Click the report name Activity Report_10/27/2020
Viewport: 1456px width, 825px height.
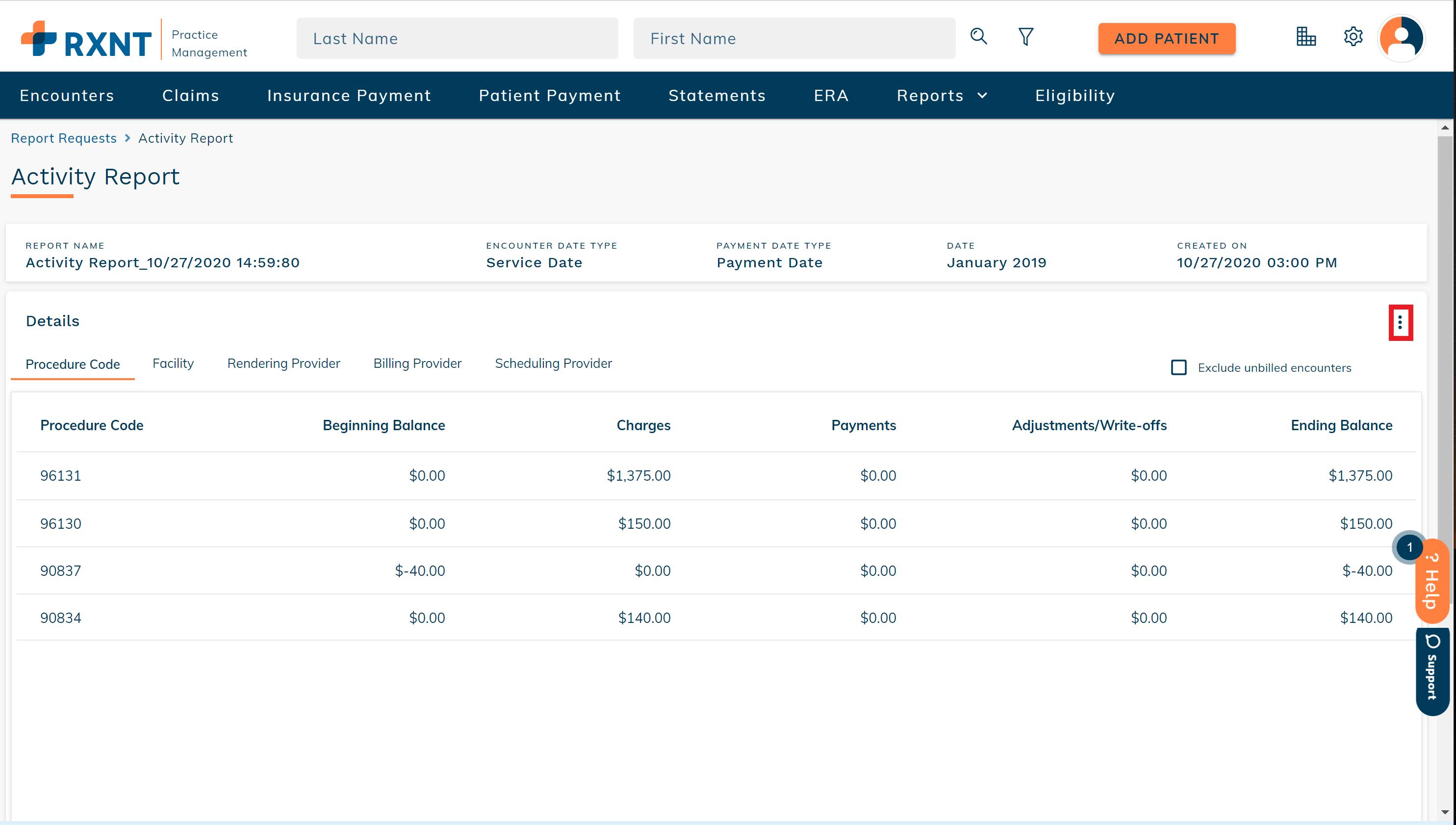point(162,262)
